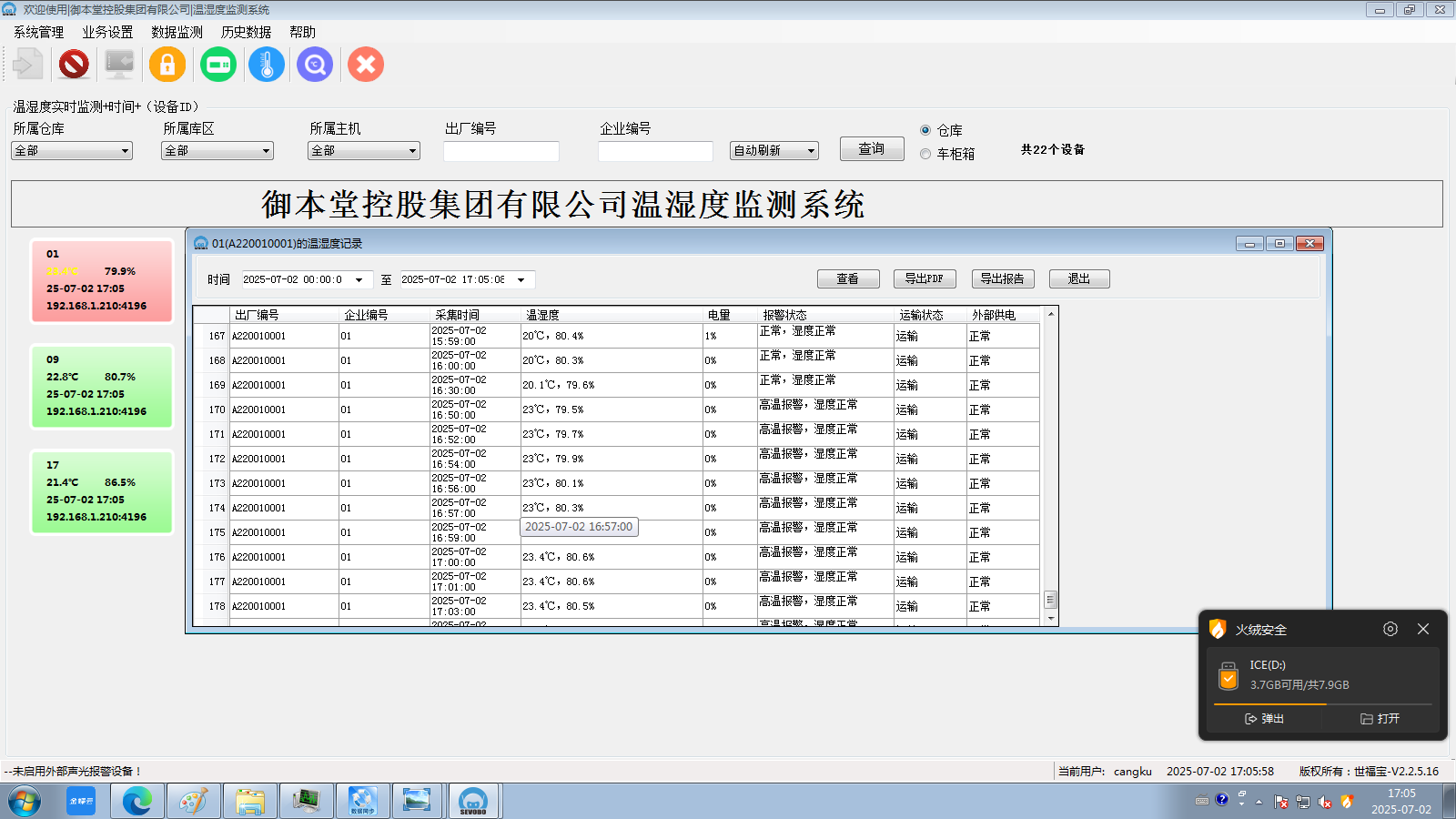Image resolution: width=1456 pixels, height=819 pixels.
Task: Click the green device toolbar icon
Action: pyautogui.click(x=218, y=65)
